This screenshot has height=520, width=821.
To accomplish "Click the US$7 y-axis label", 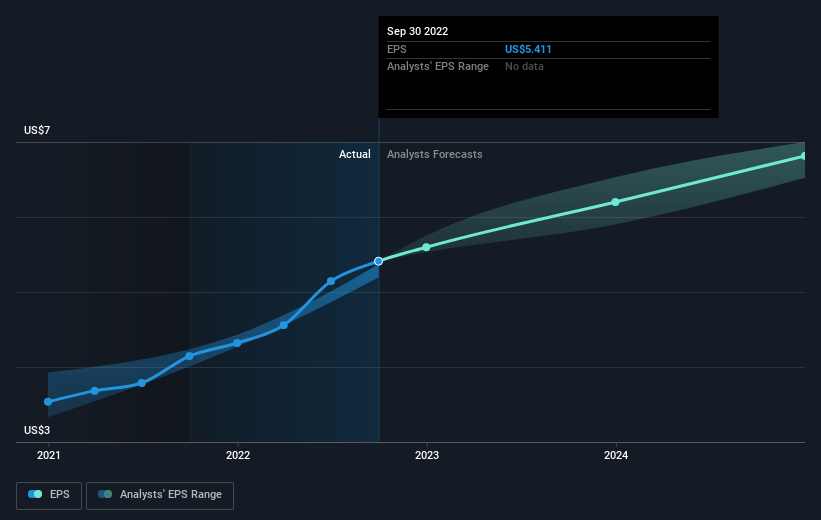I will 37,130.
